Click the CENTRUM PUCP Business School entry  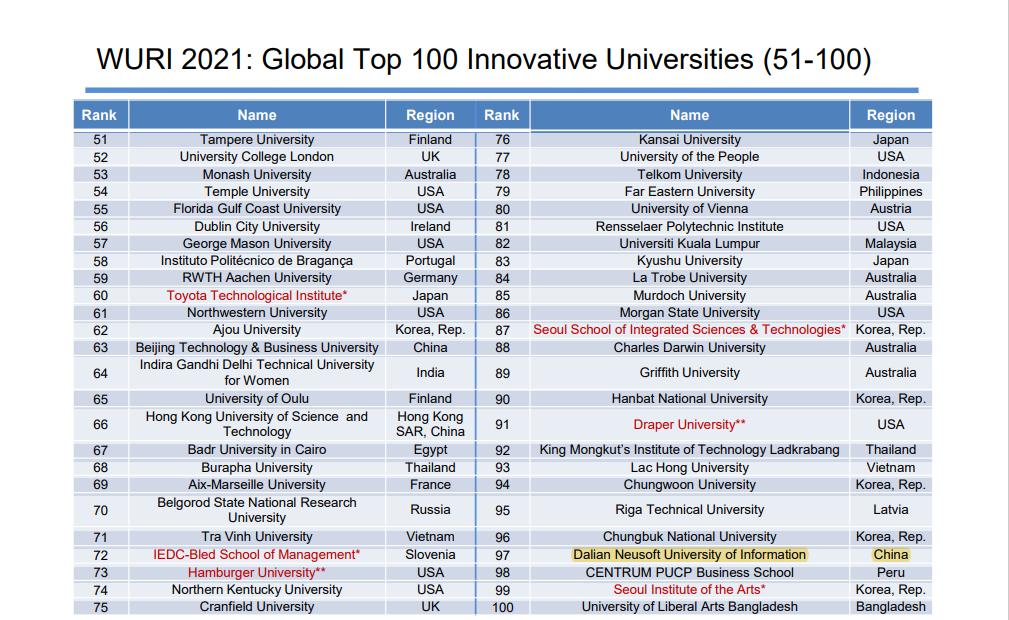click(x=689, y=571)
